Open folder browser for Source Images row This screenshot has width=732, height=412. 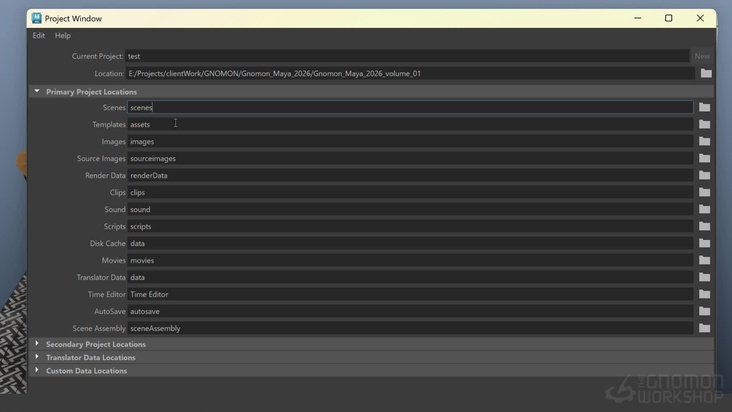click(704, 158)
